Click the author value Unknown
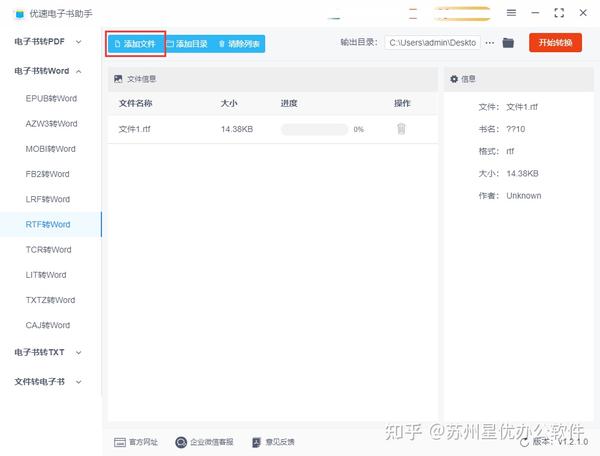The image size is (600, 456). tap(524, 196)
